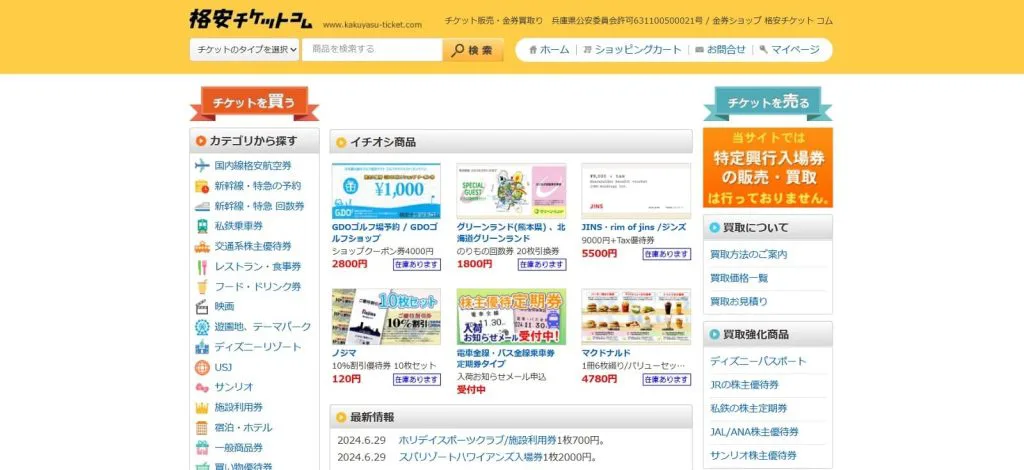Image resolution: width=1024 pixels, height=470 pixels.
Task: Open the ディズニーパスポート buyback link
Action: pyautogui.click(x=757, y=361)
